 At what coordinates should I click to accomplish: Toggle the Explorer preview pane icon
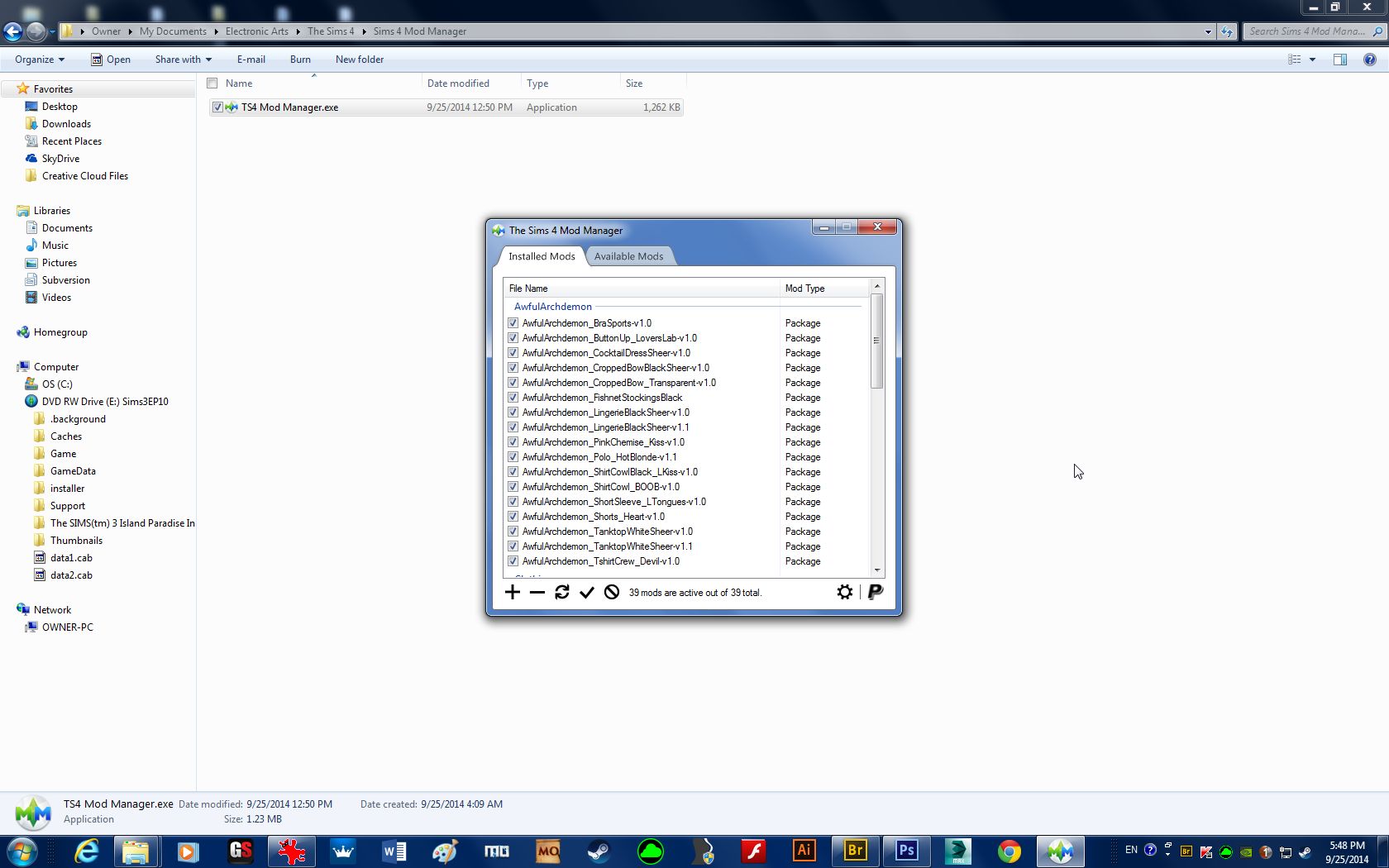click(x=1340, y=60)
